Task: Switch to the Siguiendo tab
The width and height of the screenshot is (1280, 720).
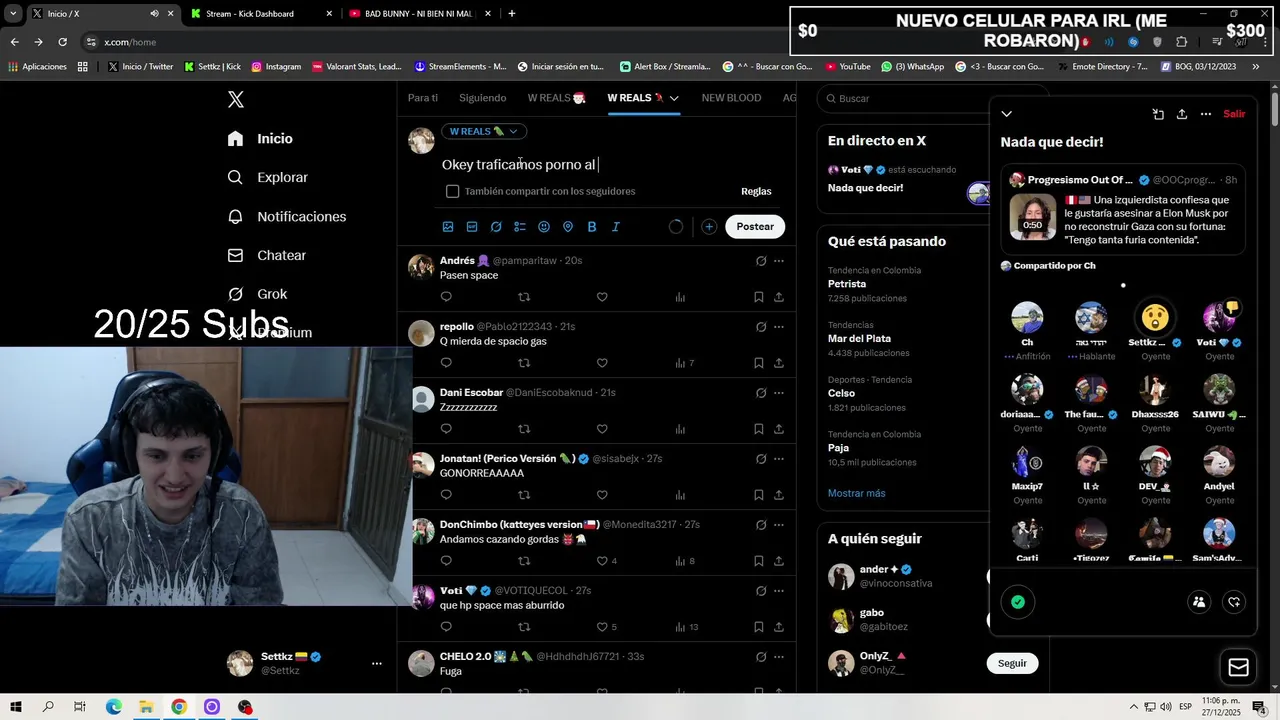Action: point(483,98)
